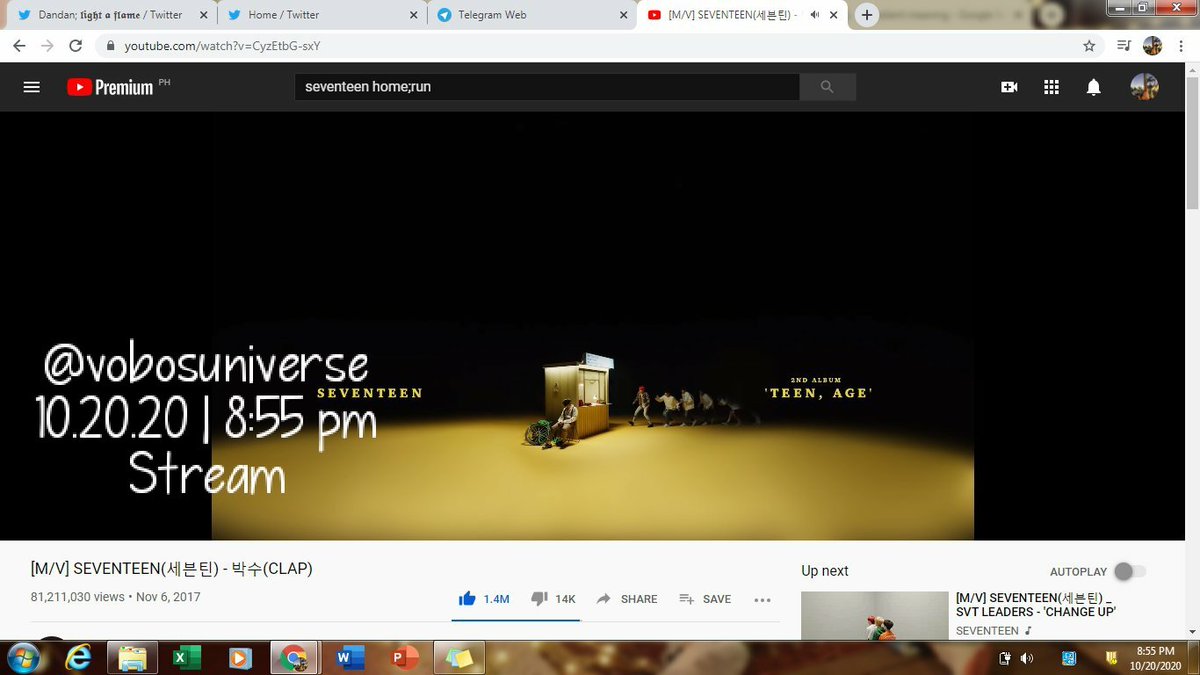The height and width of the screenshot is (675, 1200).
Task: Bookmark this page with the star icon
Action: pyautogui.click(x=1089, y=46)
